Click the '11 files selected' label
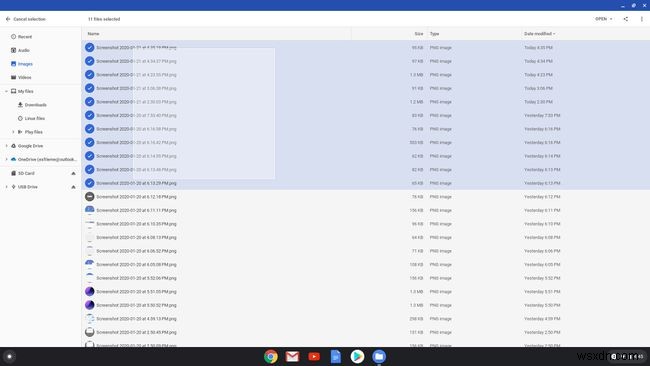The image size is (650, 366). click(x=104, y=19)
